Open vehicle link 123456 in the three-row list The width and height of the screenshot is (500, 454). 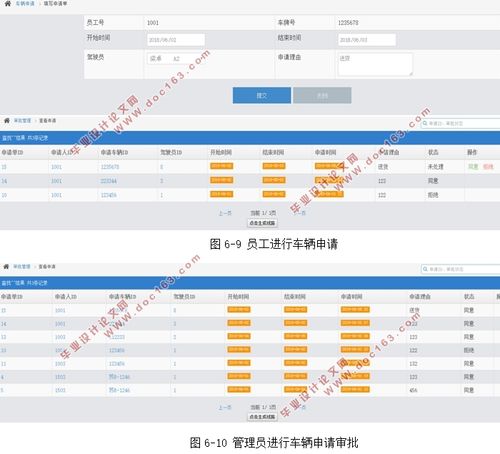(109, 195)
